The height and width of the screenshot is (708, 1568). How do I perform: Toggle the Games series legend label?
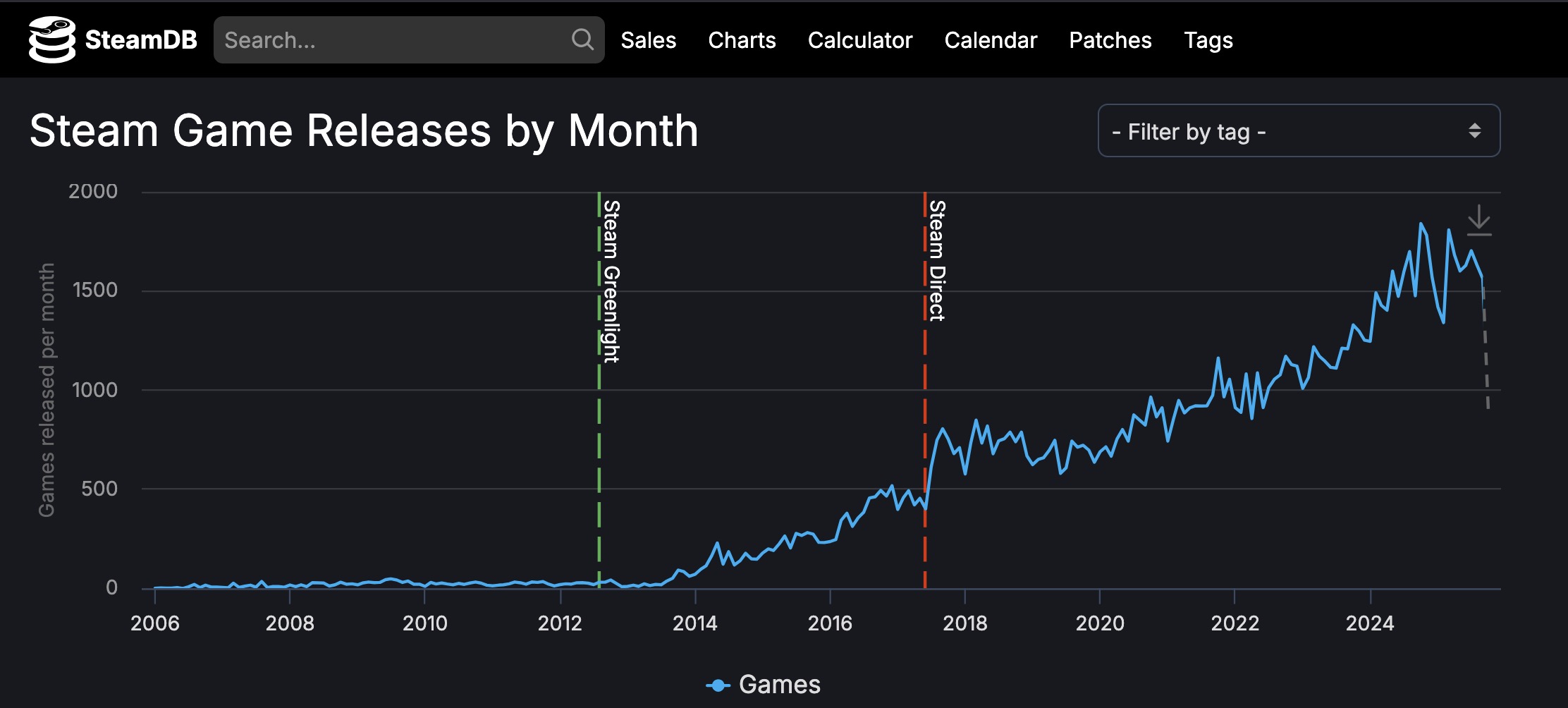[x=779, y=685]
